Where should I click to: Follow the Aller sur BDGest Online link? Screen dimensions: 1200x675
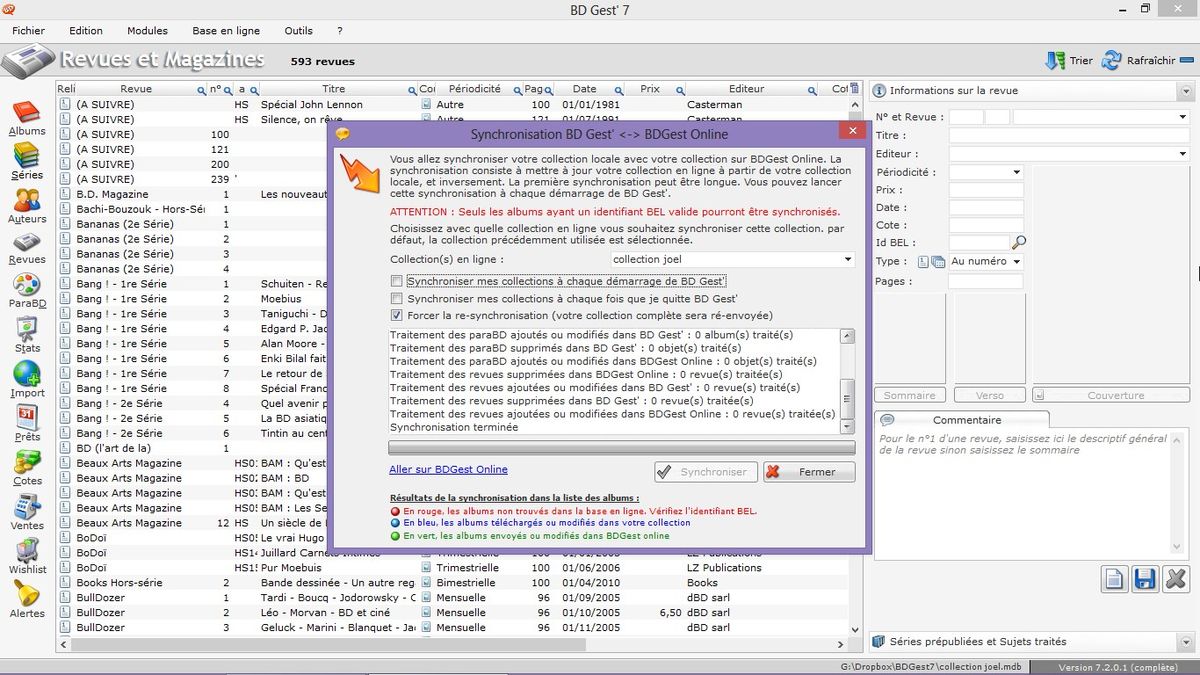(x=448, y=470)
